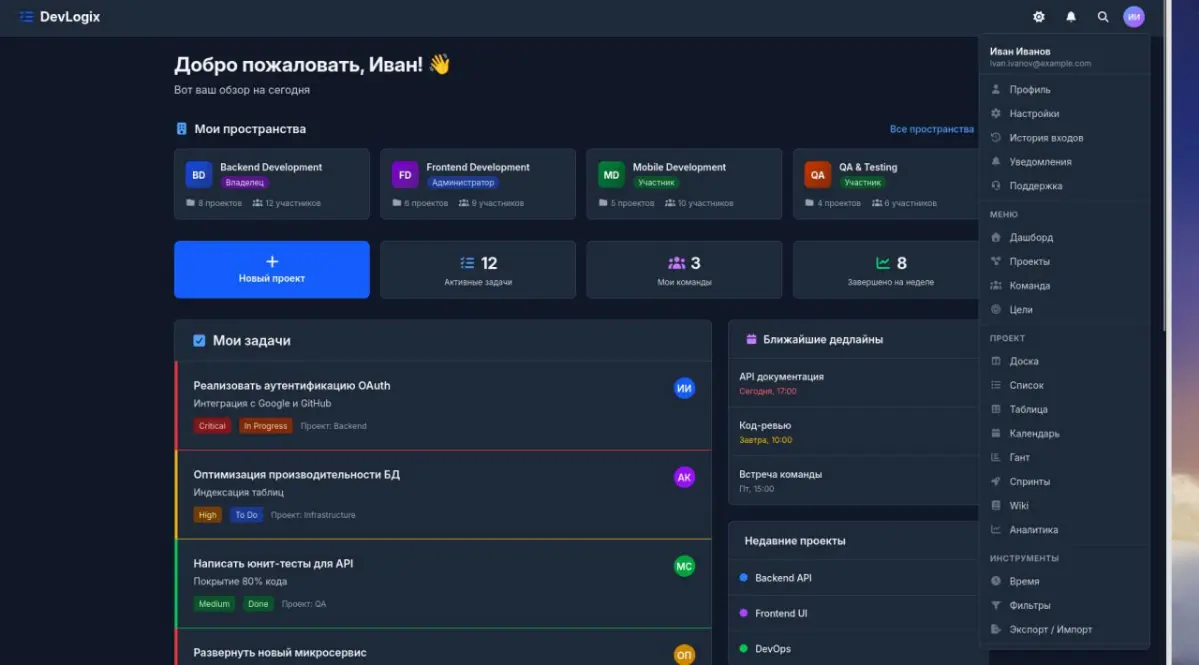Click the Critical priority tag
1199x665 pixels.
tap(212, 427)
